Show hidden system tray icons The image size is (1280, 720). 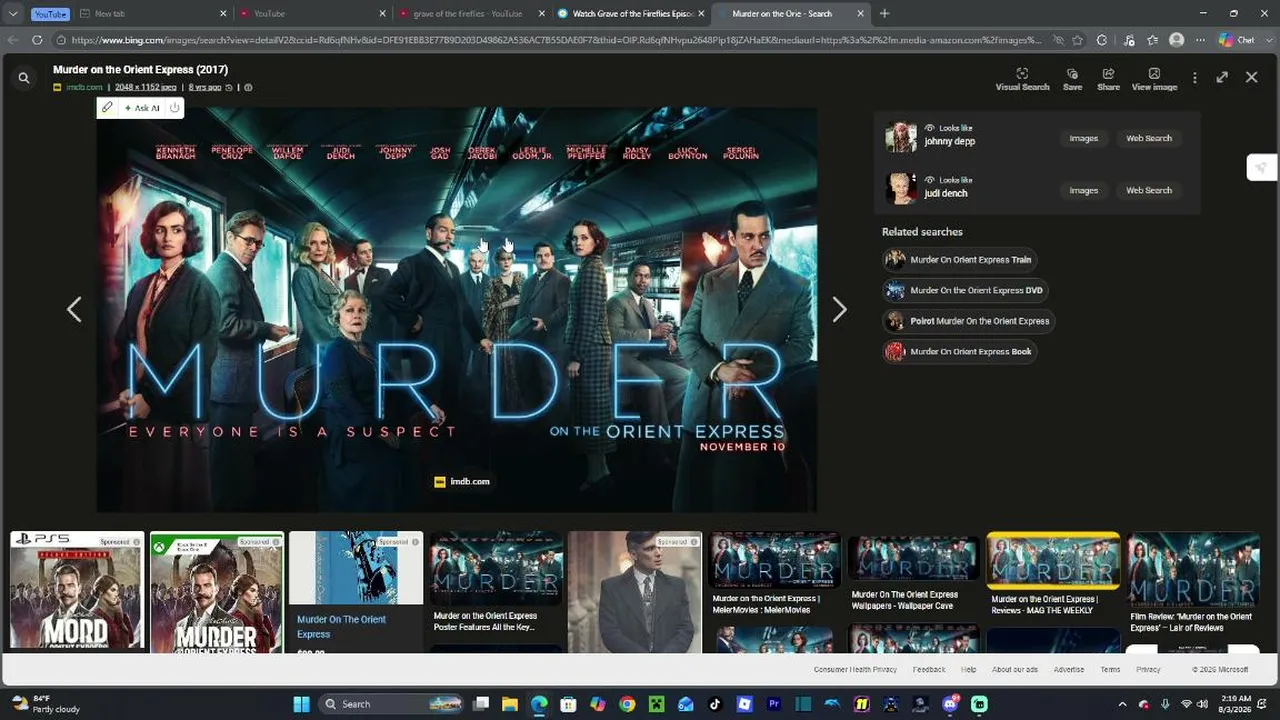click(x=1122, y=704)
